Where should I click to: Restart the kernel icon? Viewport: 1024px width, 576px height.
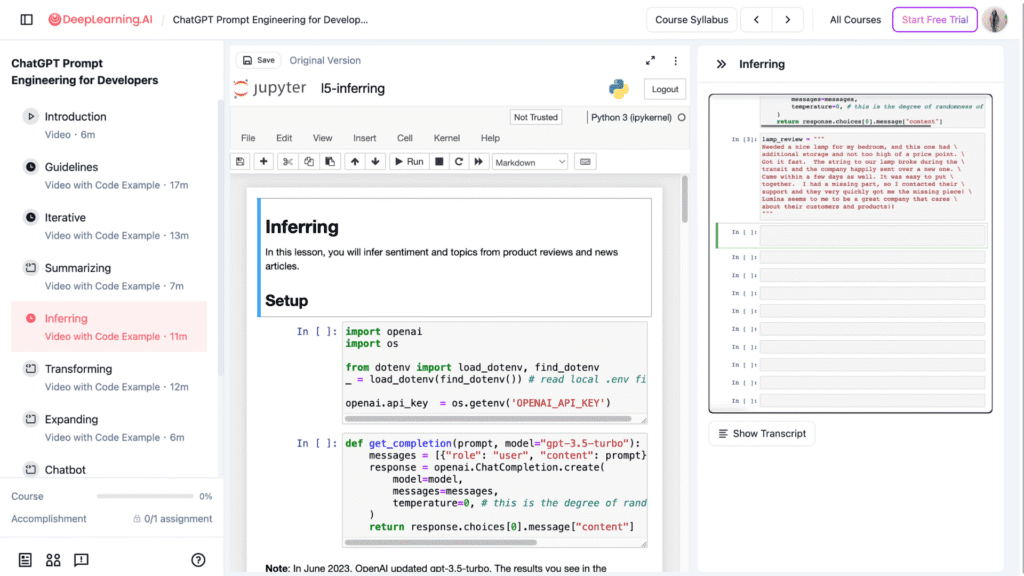pos(459,162)
